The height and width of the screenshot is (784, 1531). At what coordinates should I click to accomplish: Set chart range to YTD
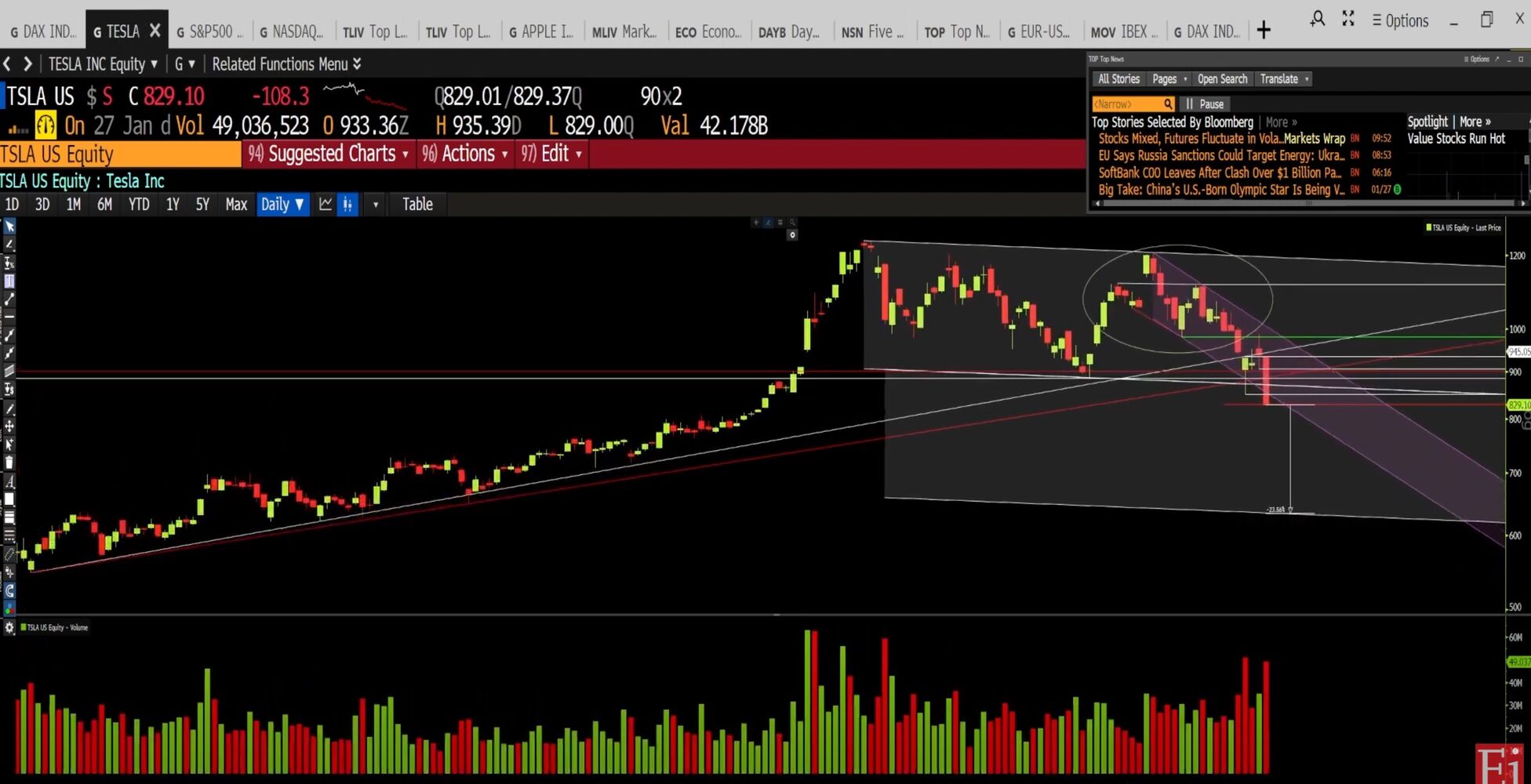[139, 204]
